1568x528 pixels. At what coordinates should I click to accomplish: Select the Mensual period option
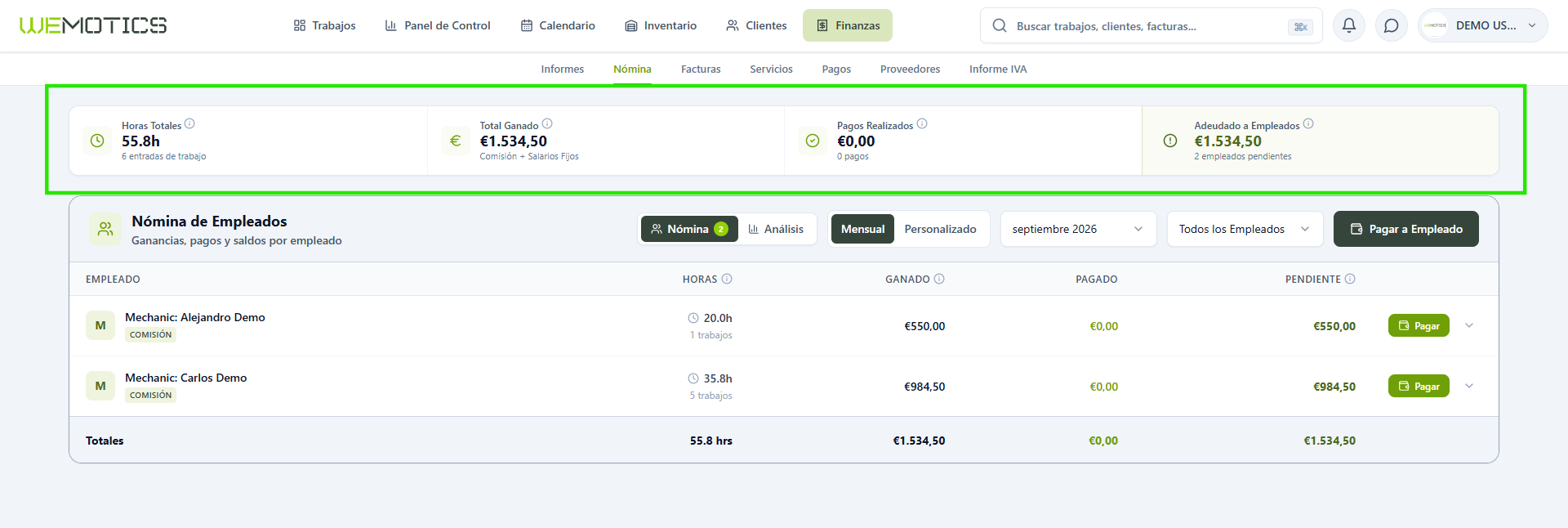click(862, 229)
